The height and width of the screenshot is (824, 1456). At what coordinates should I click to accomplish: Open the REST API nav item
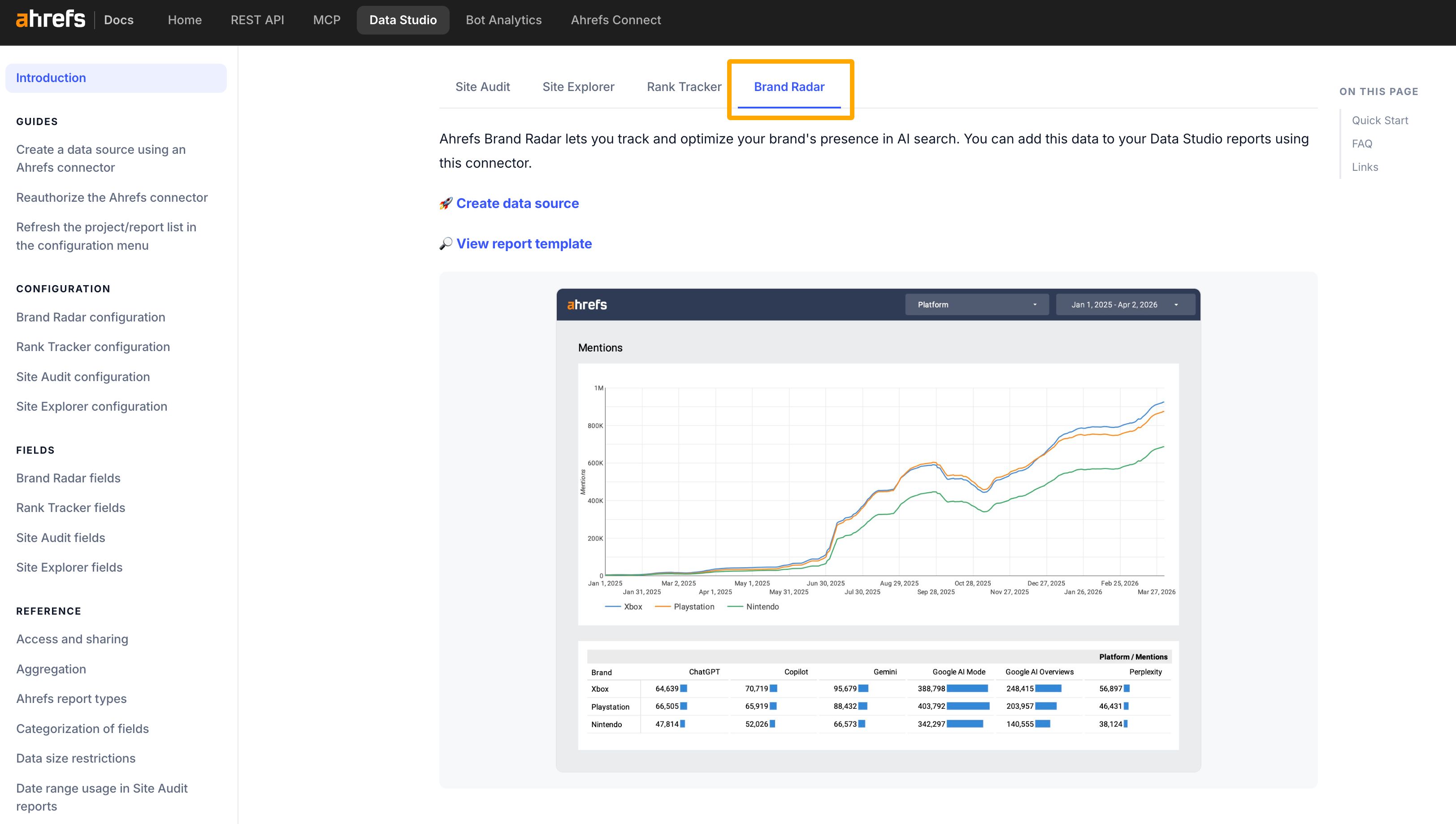point(257,20)
